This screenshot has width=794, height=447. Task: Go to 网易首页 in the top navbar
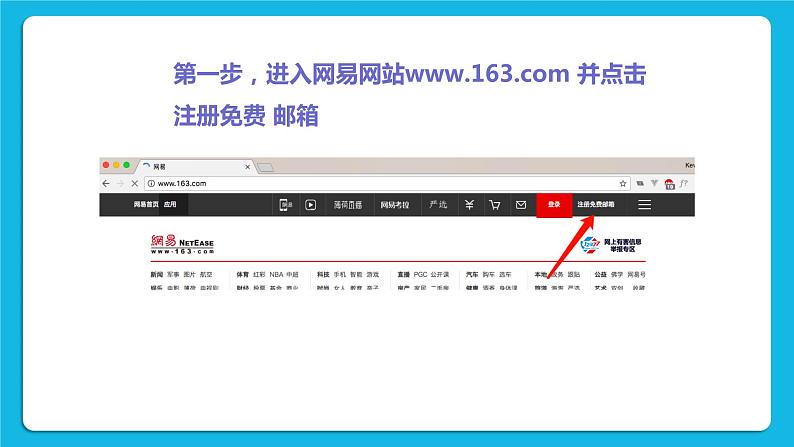tap(146, 205)
